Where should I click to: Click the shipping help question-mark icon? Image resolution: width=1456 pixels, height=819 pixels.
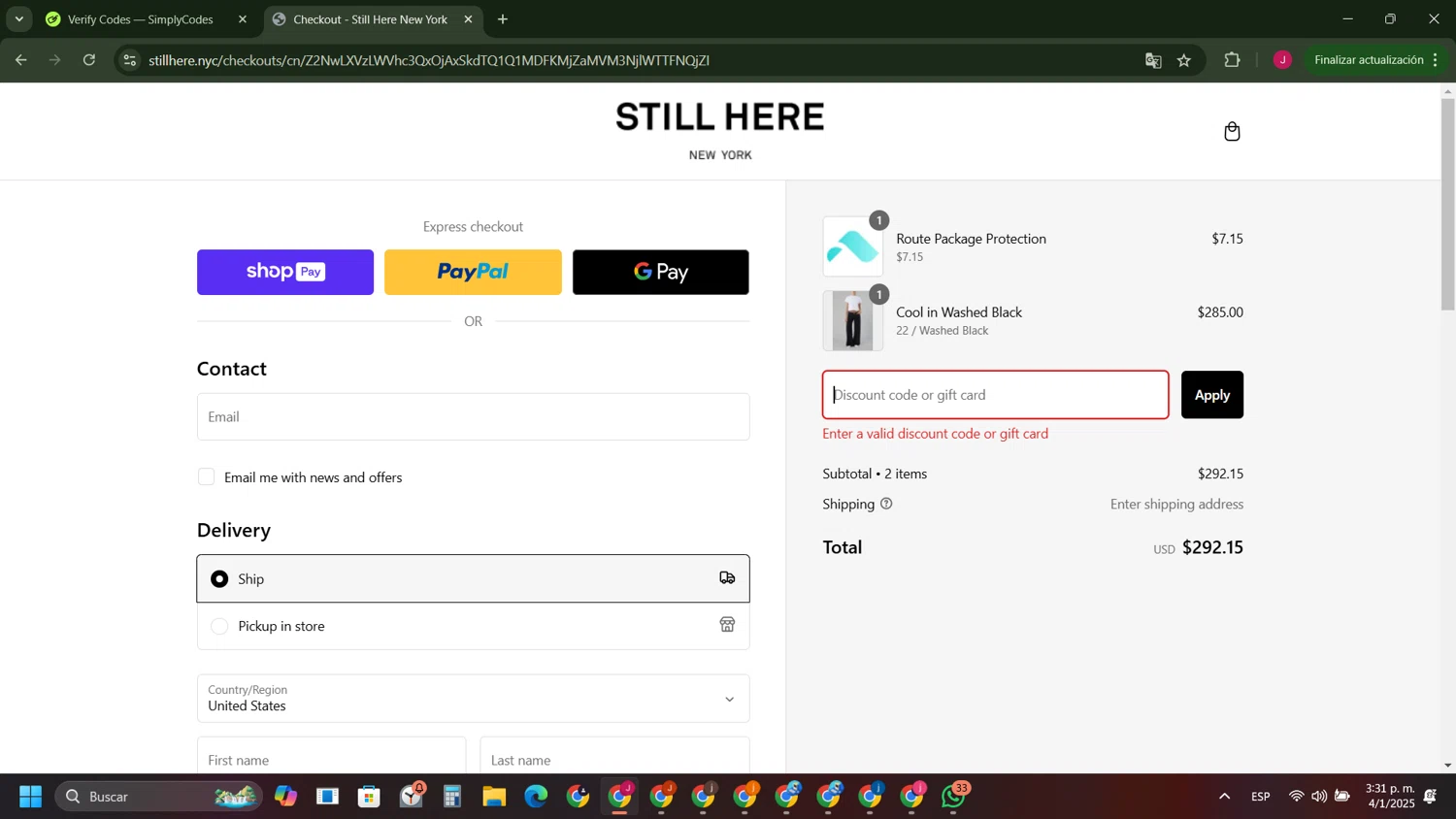pos(886,504)
